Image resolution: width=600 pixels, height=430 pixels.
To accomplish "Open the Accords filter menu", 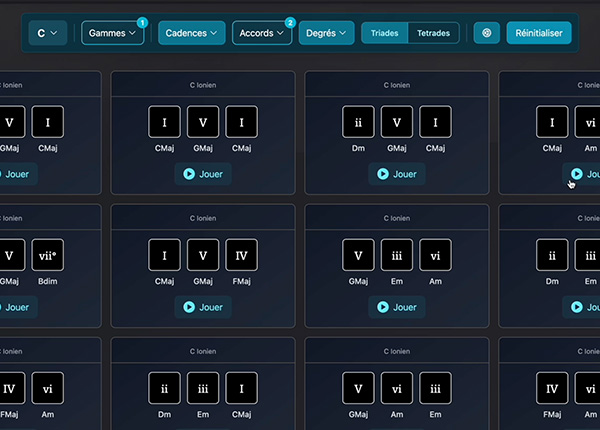I will coord(262,33).
